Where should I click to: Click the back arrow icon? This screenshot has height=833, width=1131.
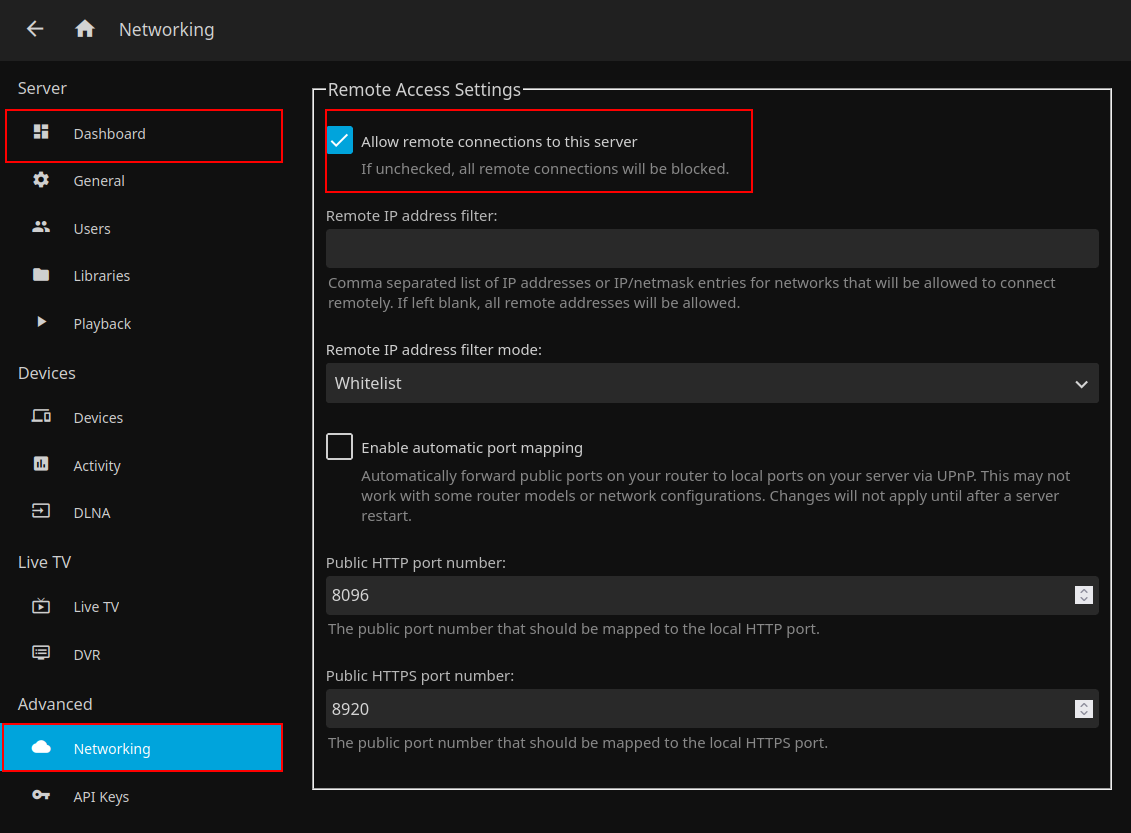point(35,29)
